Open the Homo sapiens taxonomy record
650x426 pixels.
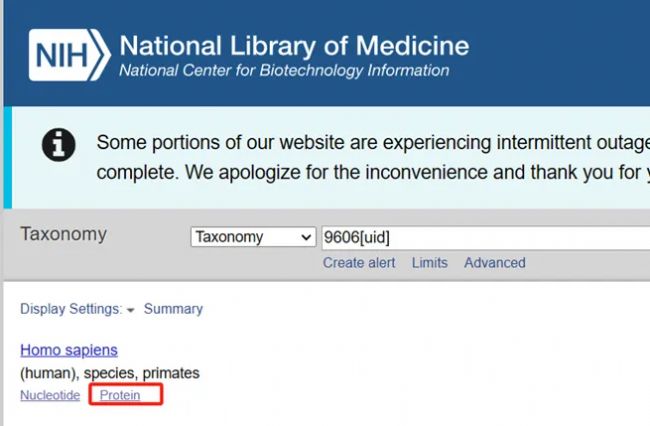69,351
